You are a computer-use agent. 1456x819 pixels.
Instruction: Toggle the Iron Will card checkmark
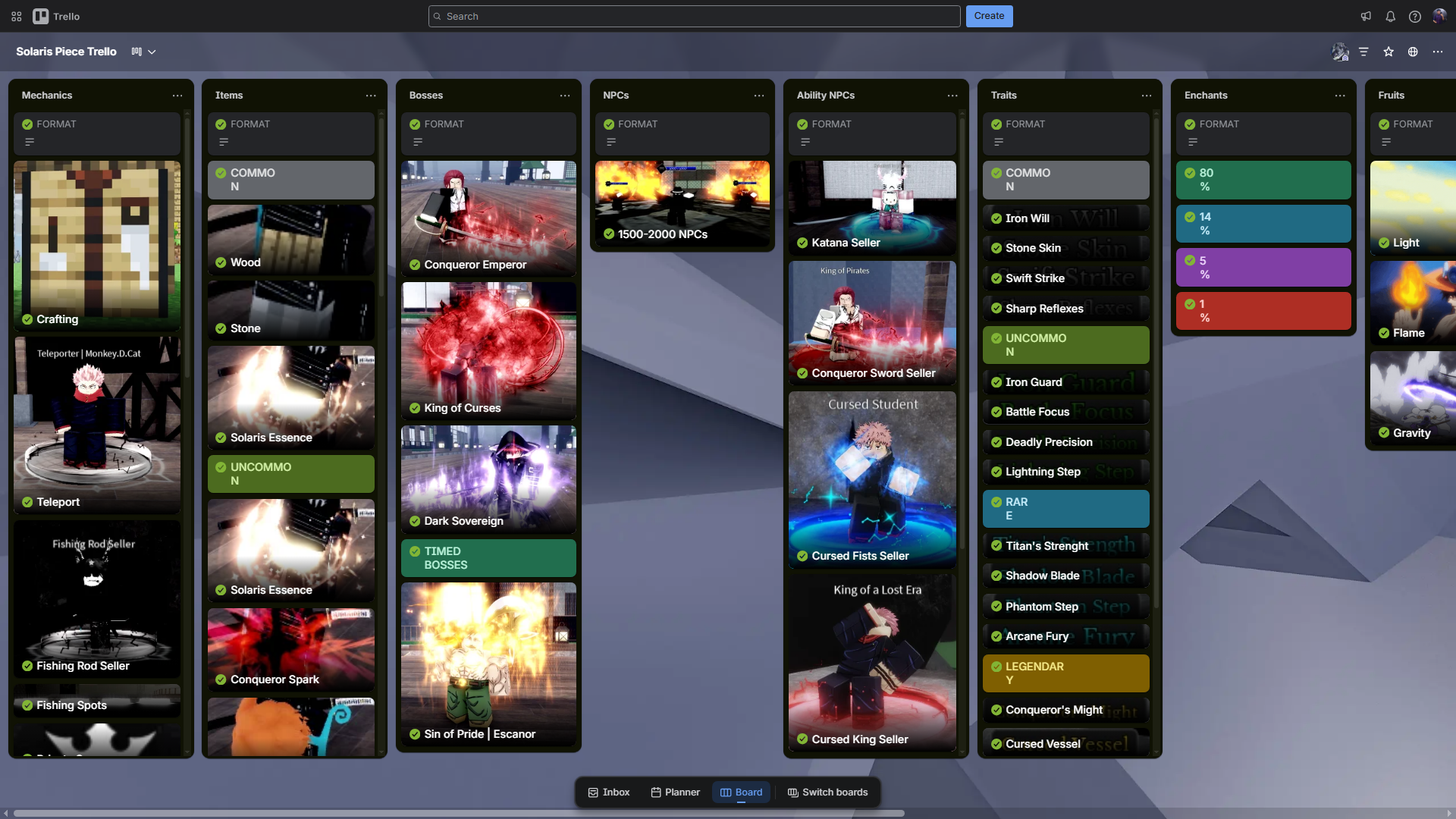pos(996,218)
